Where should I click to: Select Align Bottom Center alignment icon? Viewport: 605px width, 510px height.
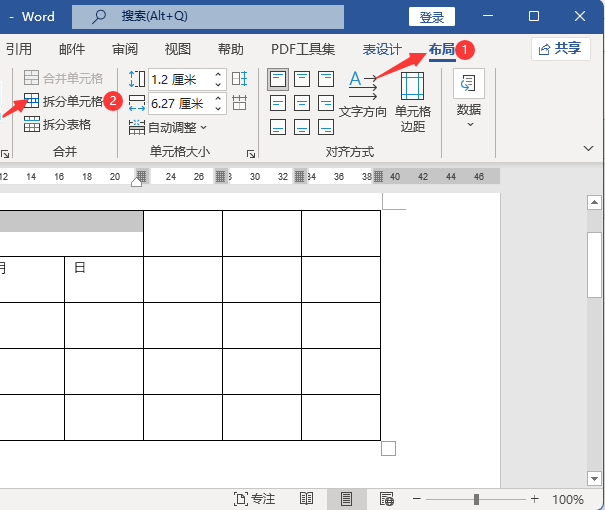pyautogui.click(x=302, y=127)
